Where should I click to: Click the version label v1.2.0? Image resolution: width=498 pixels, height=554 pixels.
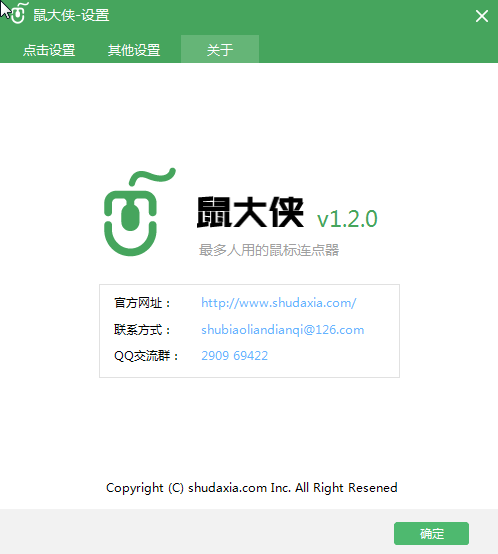[x=347, y=219]
